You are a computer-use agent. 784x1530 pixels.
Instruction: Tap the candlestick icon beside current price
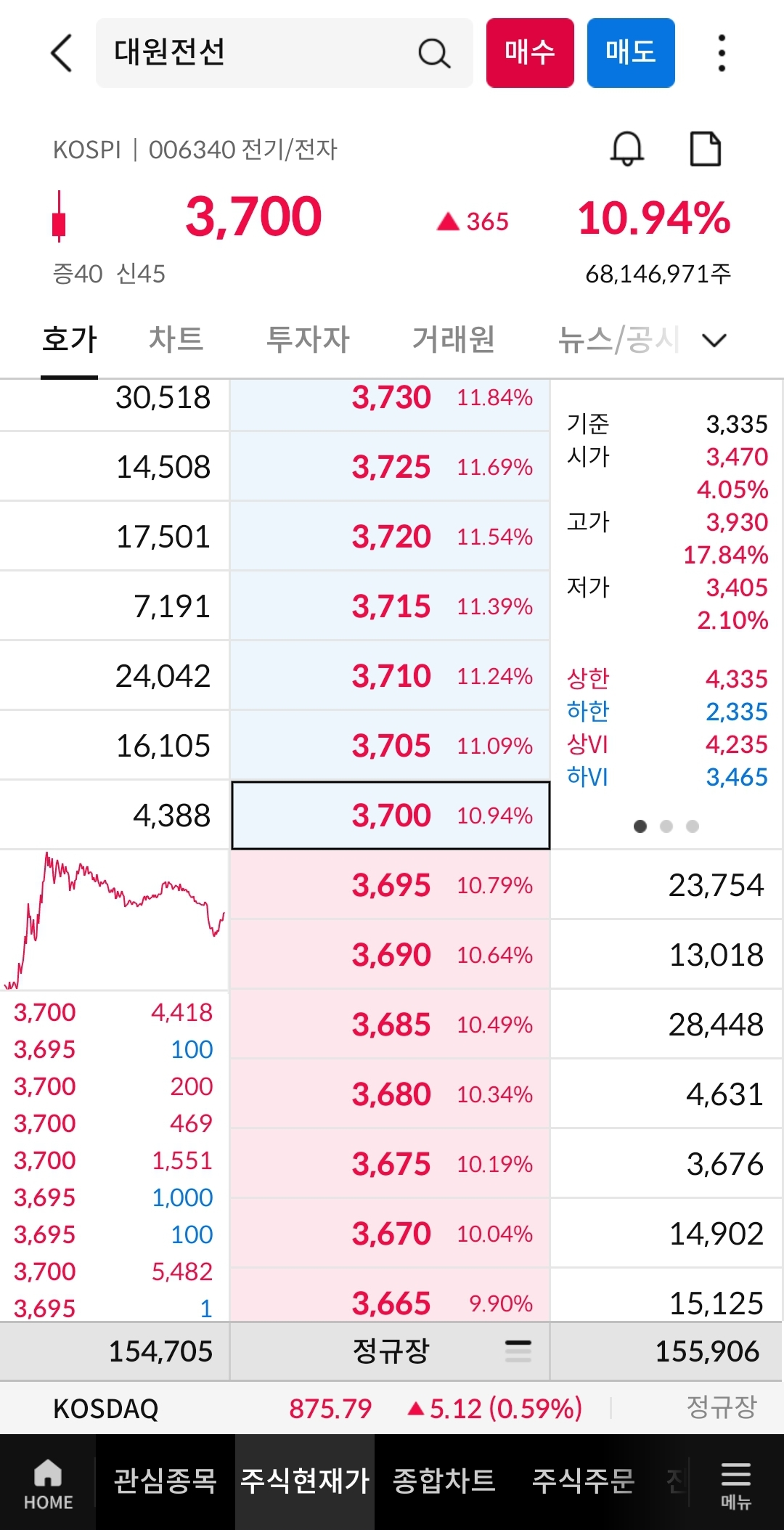coord(59,216)
